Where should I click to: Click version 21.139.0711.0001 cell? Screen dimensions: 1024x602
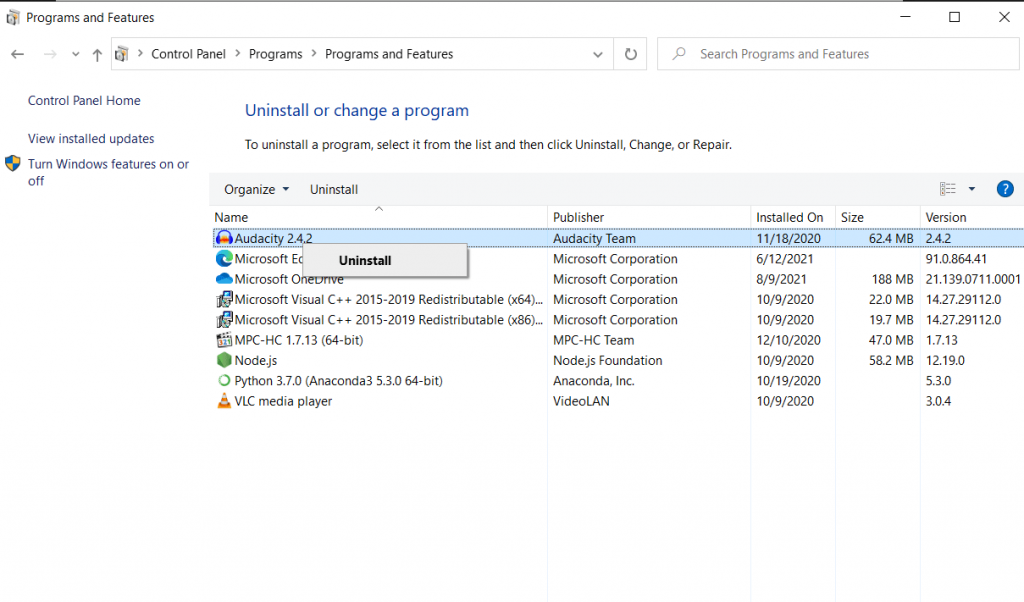click(972, 279)
